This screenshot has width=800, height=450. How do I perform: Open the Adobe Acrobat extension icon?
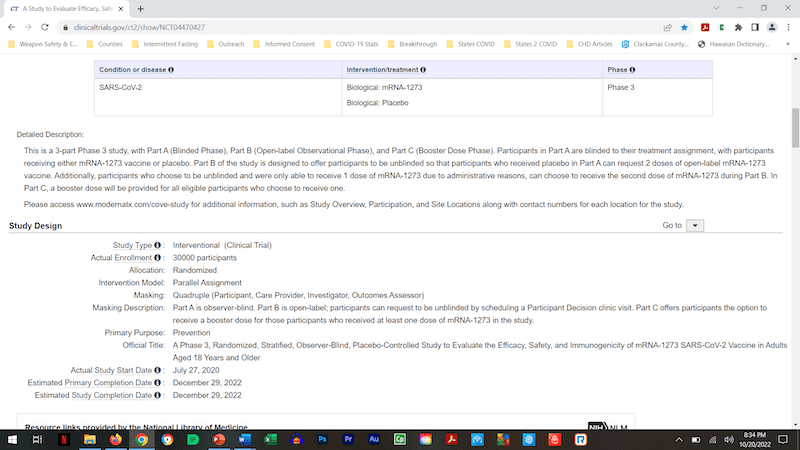click(705, 28)
